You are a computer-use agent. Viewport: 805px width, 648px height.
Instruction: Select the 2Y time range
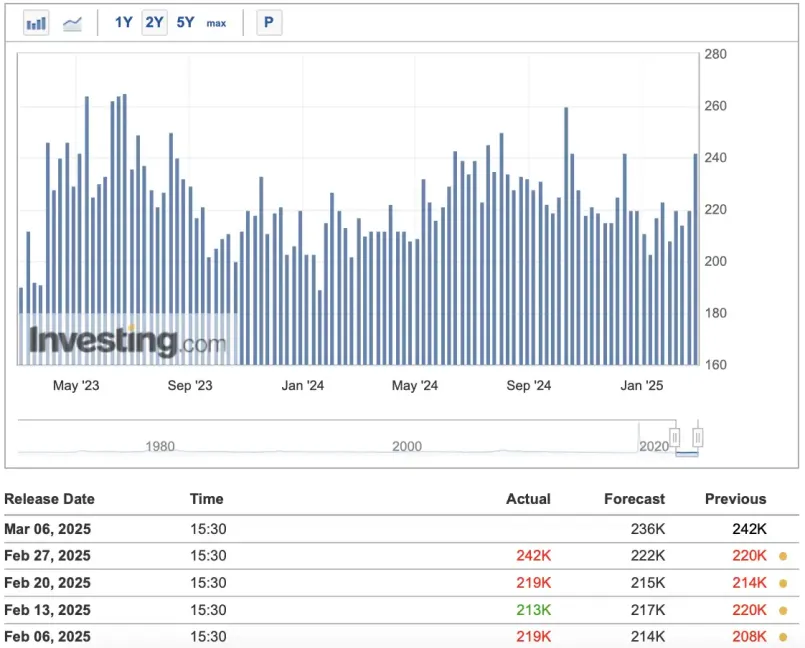point(154,23)
